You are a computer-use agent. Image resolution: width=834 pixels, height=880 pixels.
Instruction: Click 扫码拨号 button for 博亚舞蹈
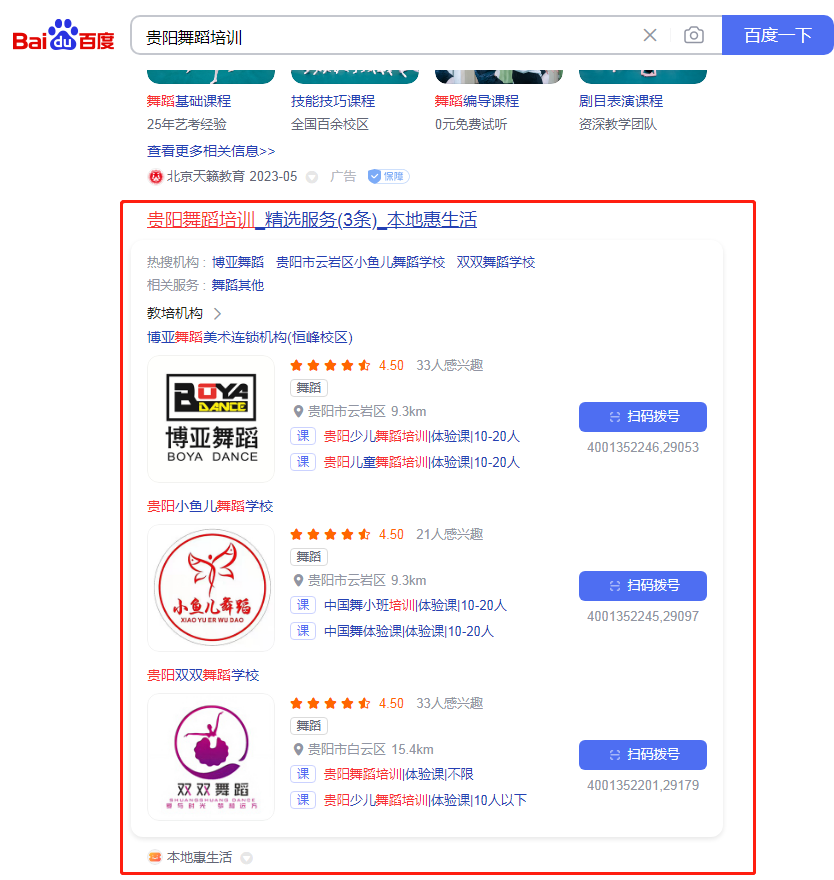pyautogui.click(x=643, y=417)
